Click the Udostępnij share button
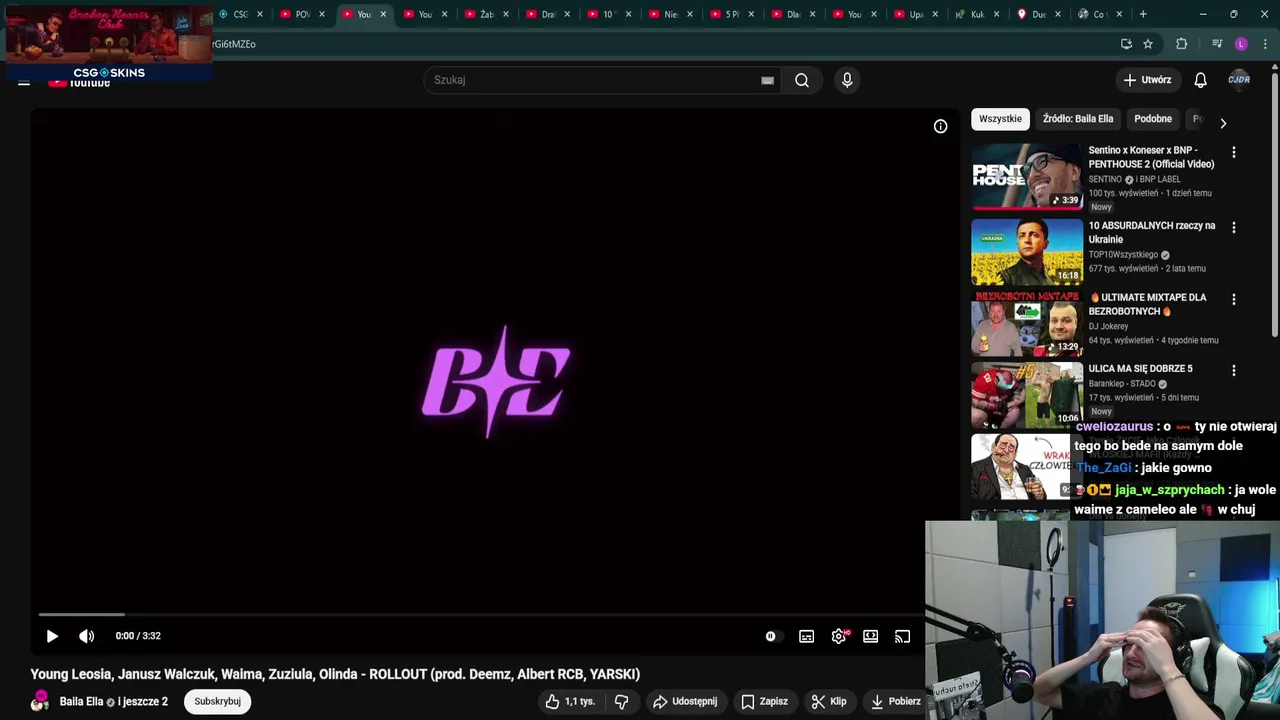The width and height of the screenshot is (1280, 720). 685,702
